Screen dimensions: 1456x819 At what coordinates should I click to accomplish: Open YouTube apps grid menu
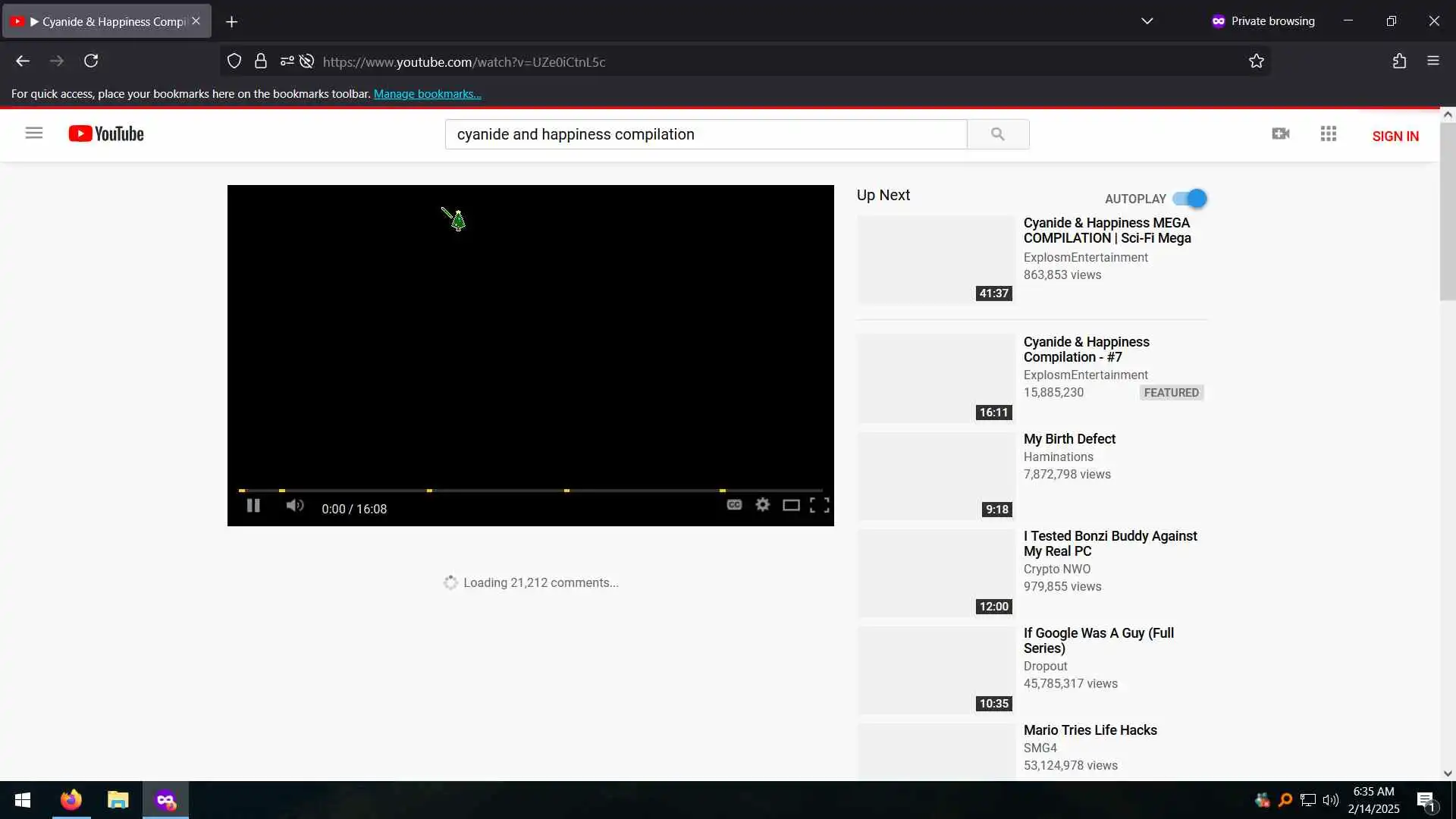click(1329, 134)
